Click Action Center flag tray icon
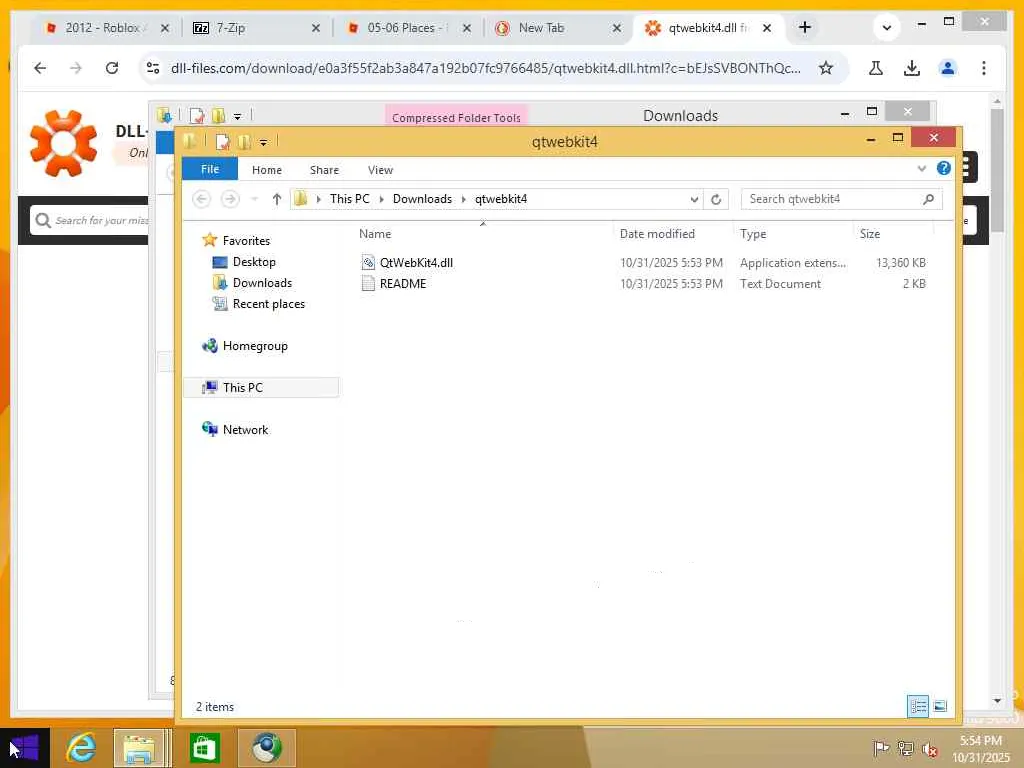The image size is (1024, 768). [x=882, y=748]
